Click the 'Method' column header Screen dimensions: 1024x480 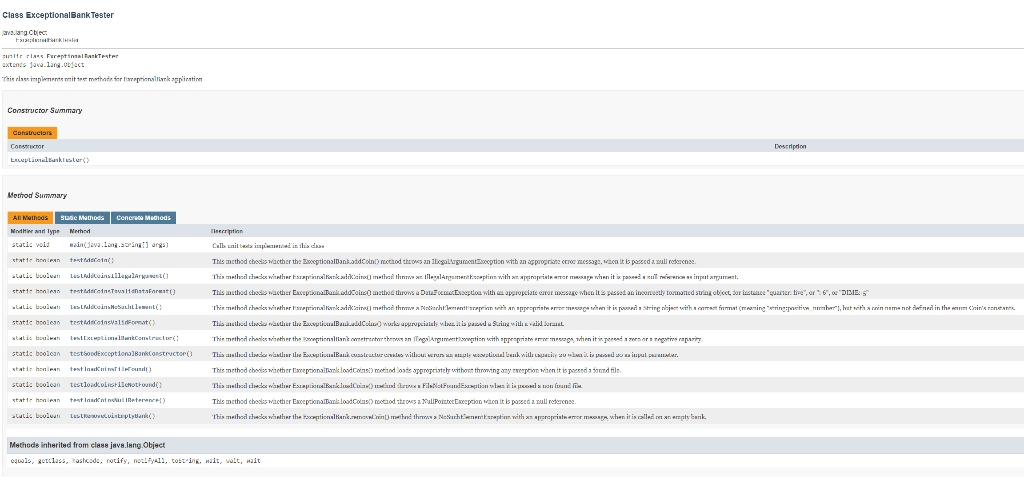click(80, 231)
